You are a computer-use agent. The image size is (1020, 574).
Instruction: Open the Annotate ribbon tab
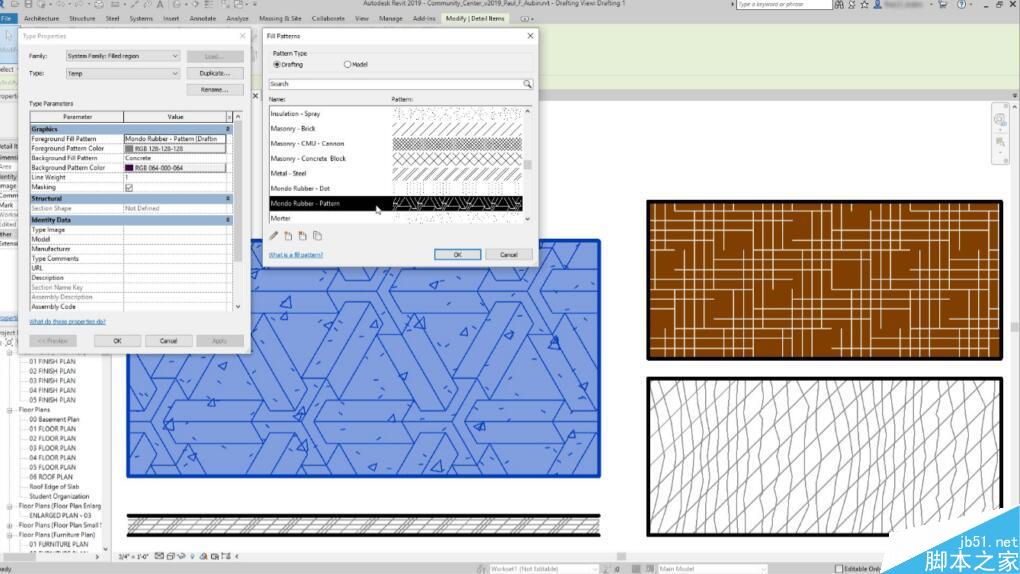pos(202,19)
